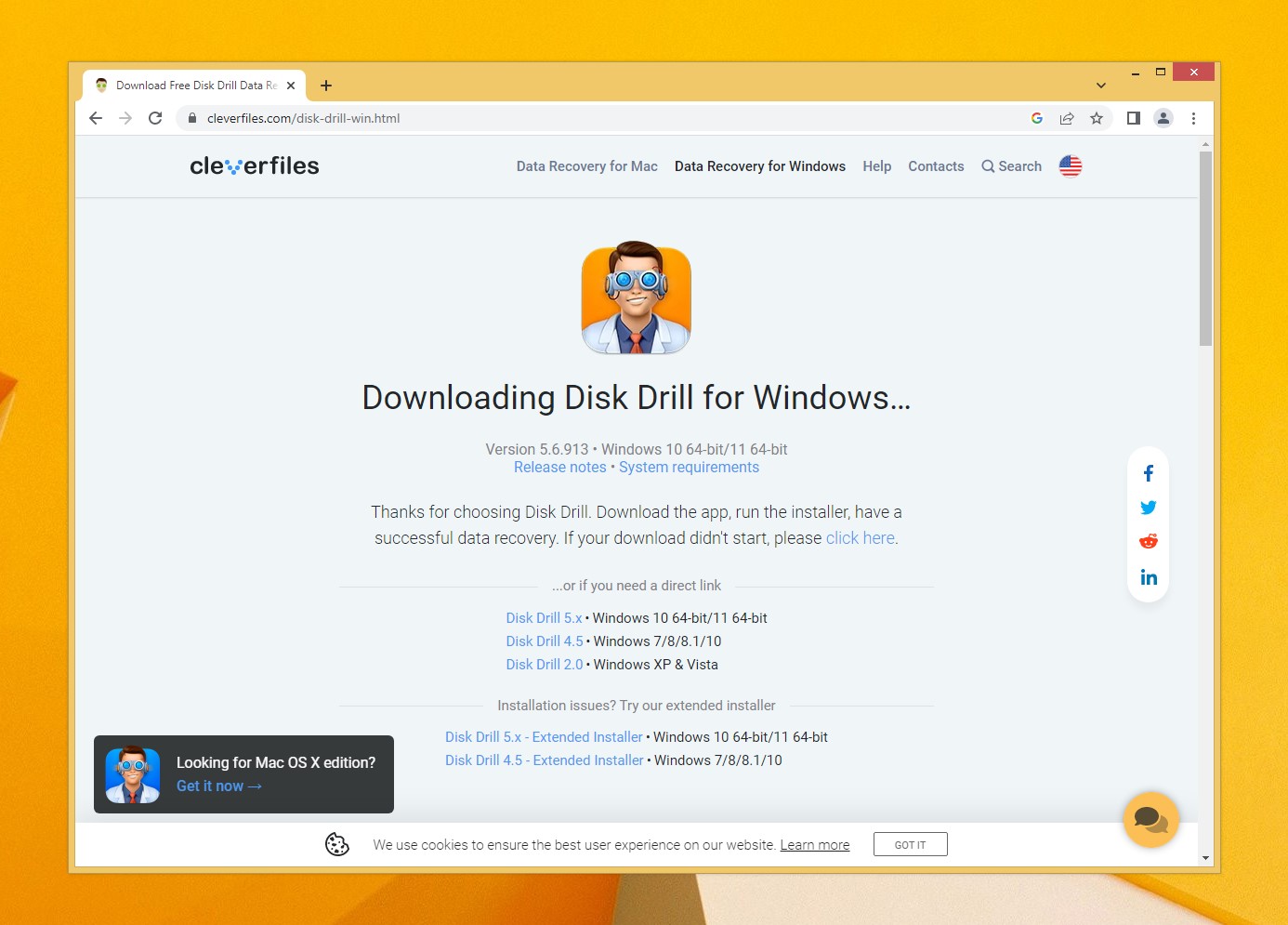Click the Google icon in address bar
Viewport: 1288px width, 925px height.
click(x=1037, y=118)
